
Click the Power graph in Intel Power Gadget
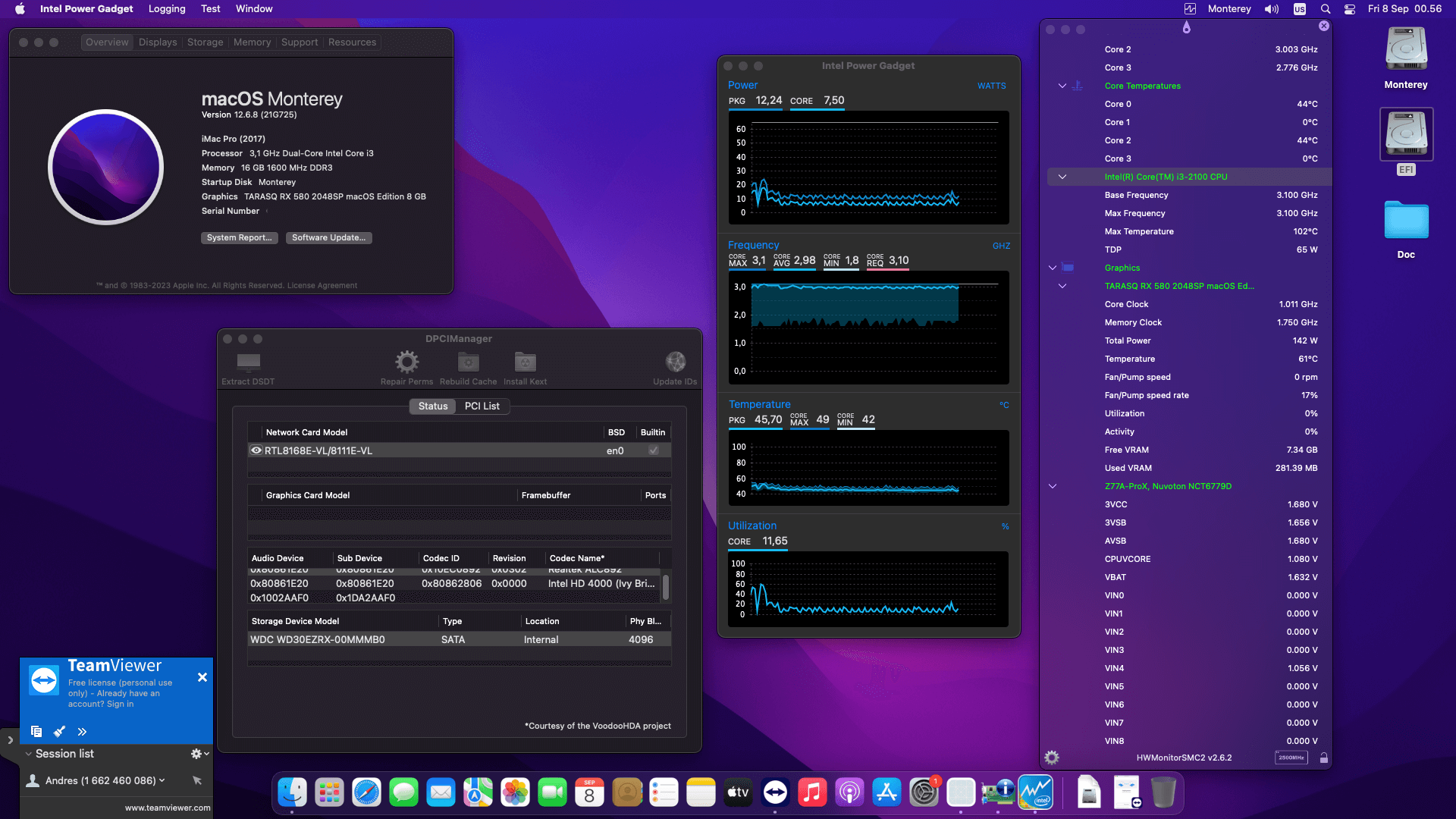point(868,168)
